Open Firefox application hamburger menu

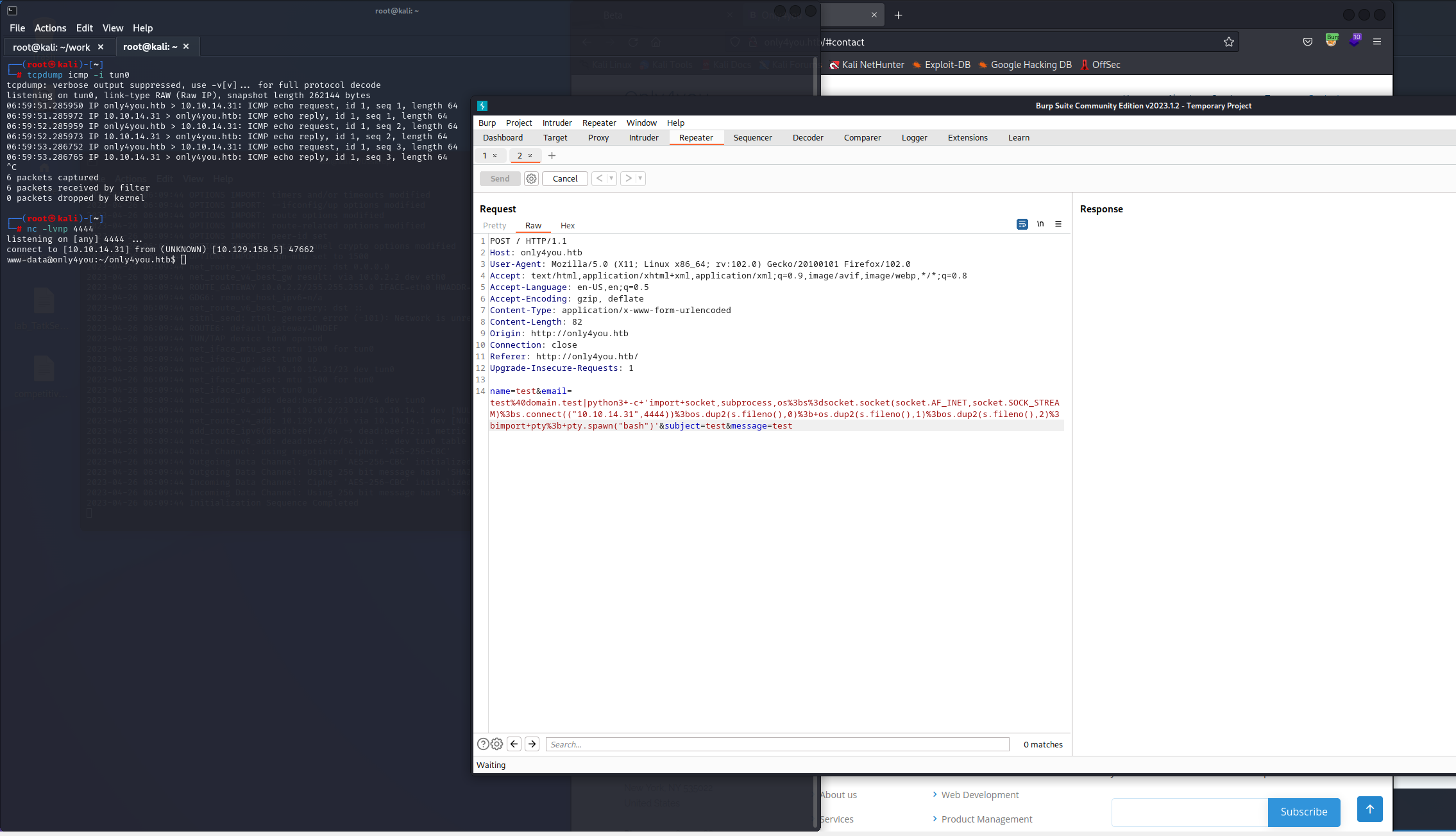(x=1377, y=42)
